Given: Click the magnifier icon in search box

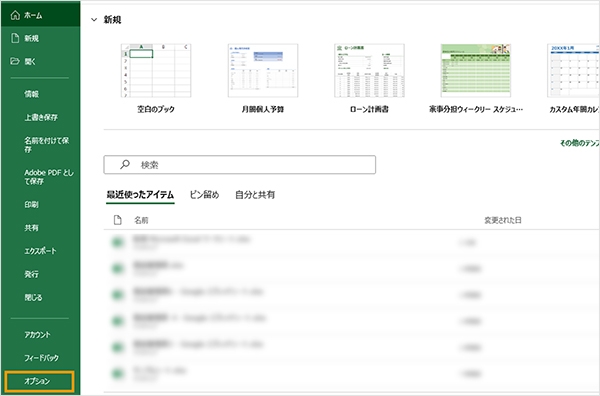Looking at the screenshot, I should click(x=125, y=165).
